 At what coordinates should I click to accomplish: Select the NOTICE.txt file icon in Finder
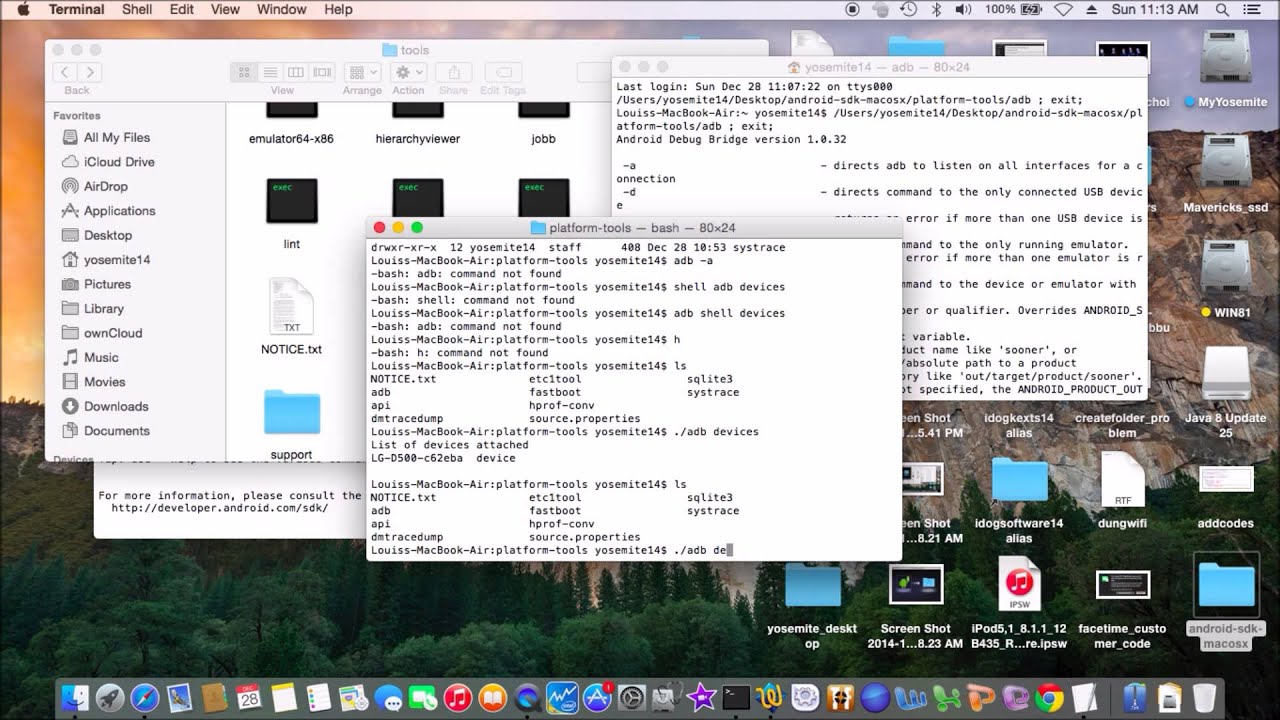(292, 307)
